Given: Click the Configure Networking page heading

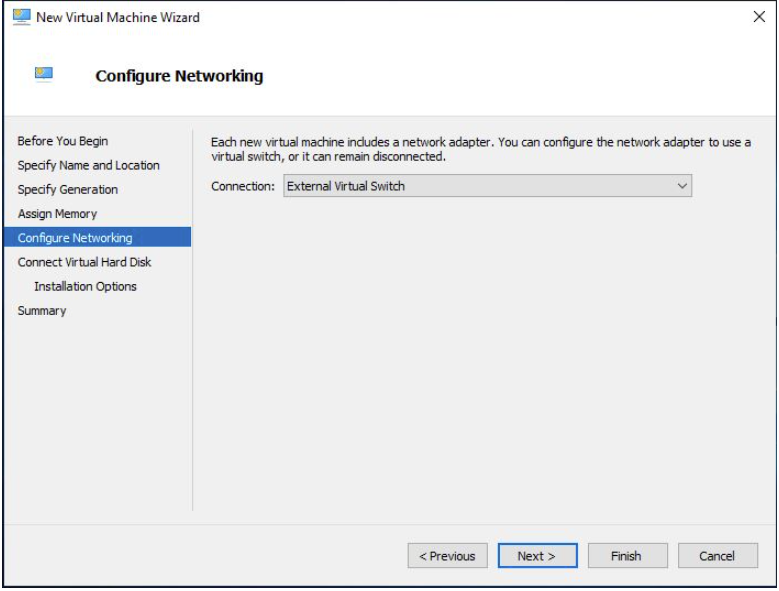Looking at the screenshot, I should [179, 76].
